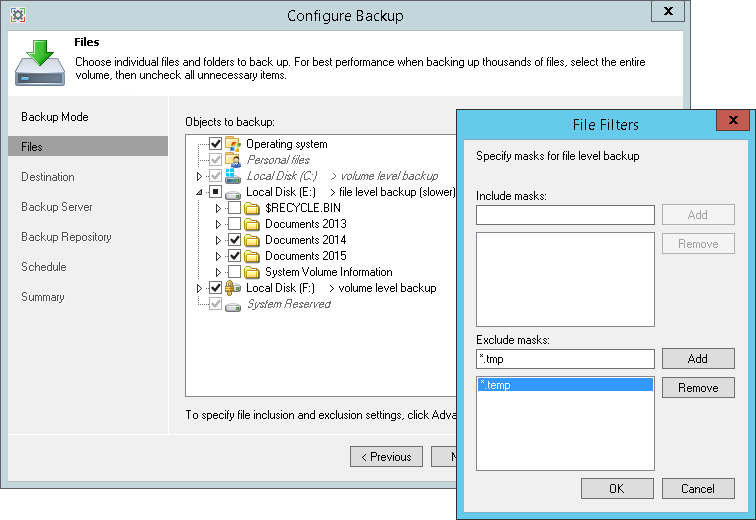756x520 pixels.
Task: Check the System Volume Information checkbox
Action: coord(234,272)
